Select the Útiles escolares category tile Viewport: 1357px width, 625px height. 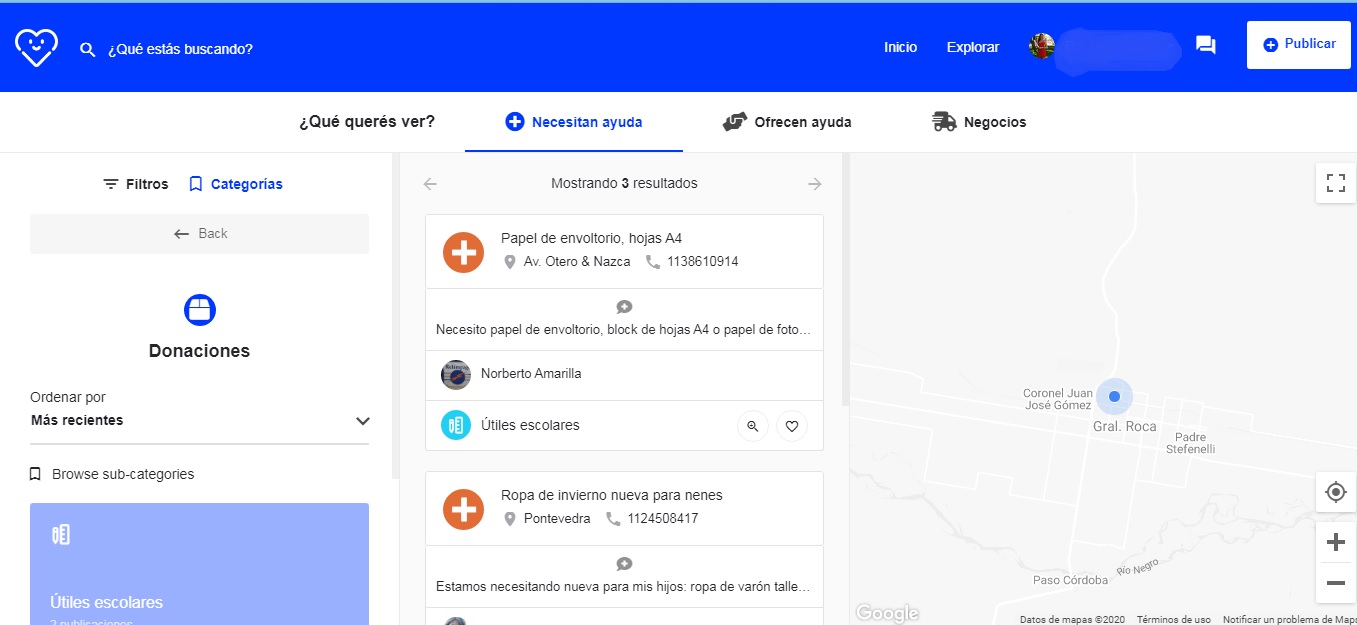coord(199,565)
